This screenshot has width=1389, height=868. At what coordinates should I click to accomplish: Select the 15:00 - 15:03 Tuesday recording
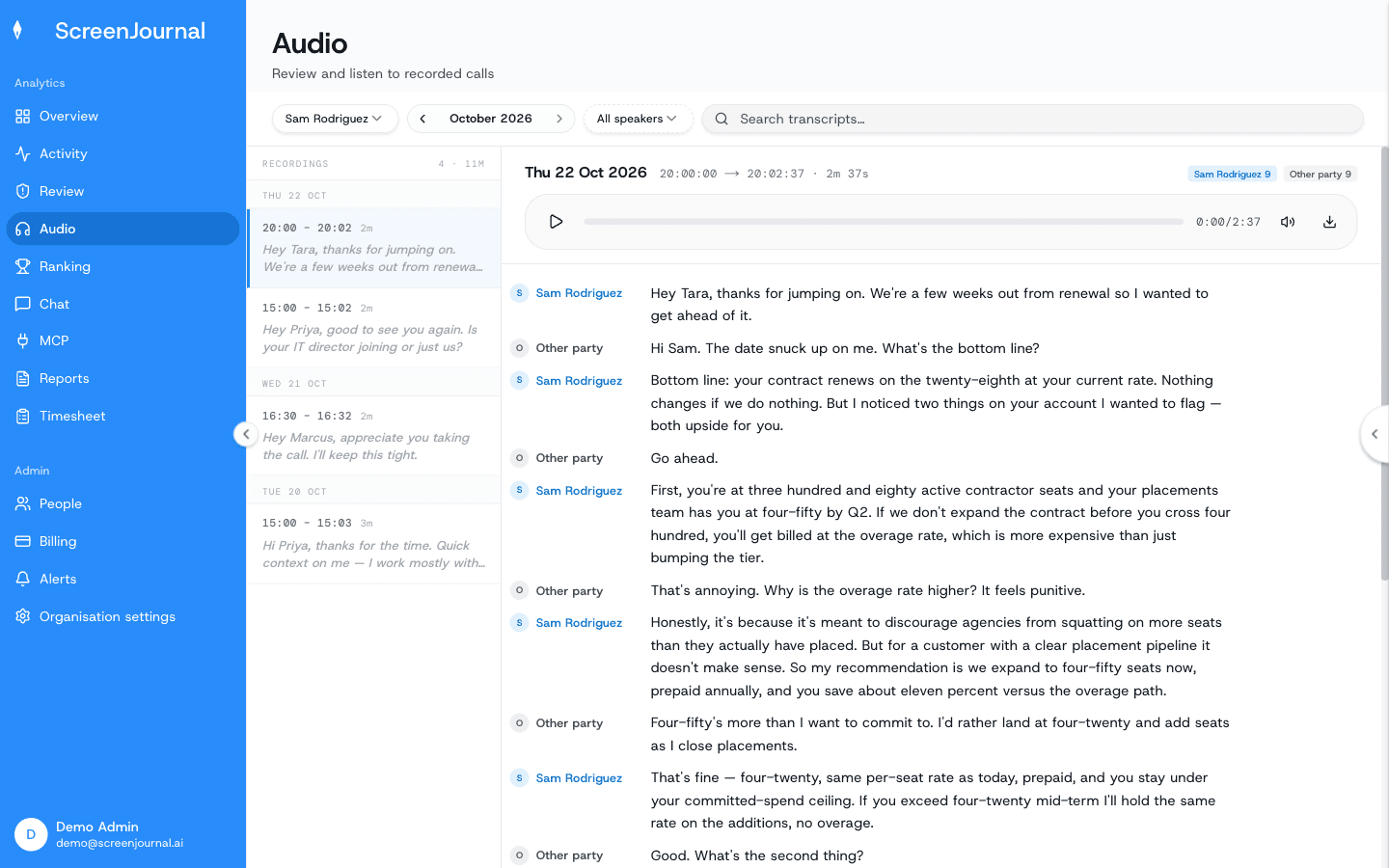(x=374, y=544)
